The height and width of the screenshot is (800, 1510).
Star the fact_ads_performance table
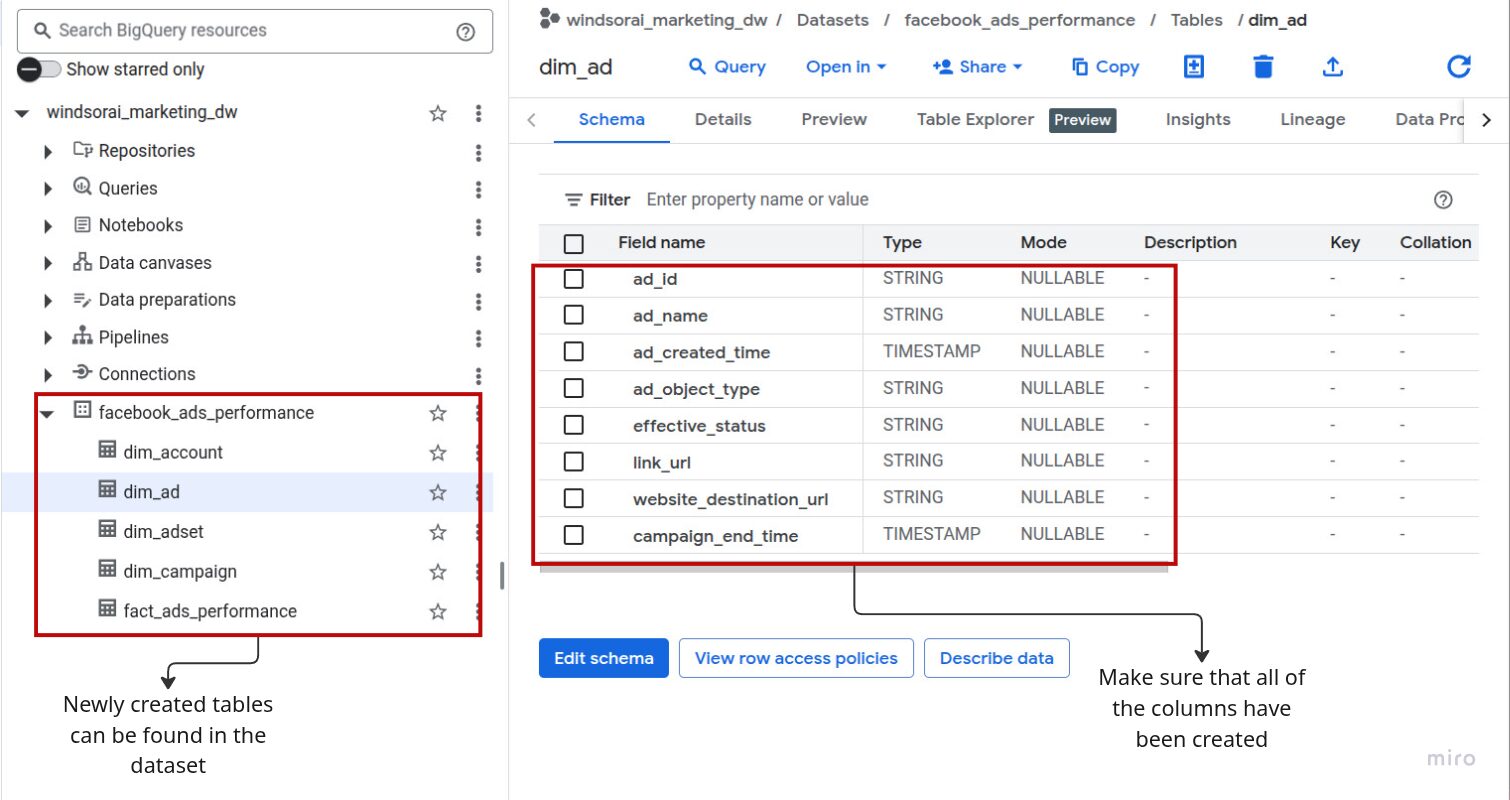[x=438, y=611]
